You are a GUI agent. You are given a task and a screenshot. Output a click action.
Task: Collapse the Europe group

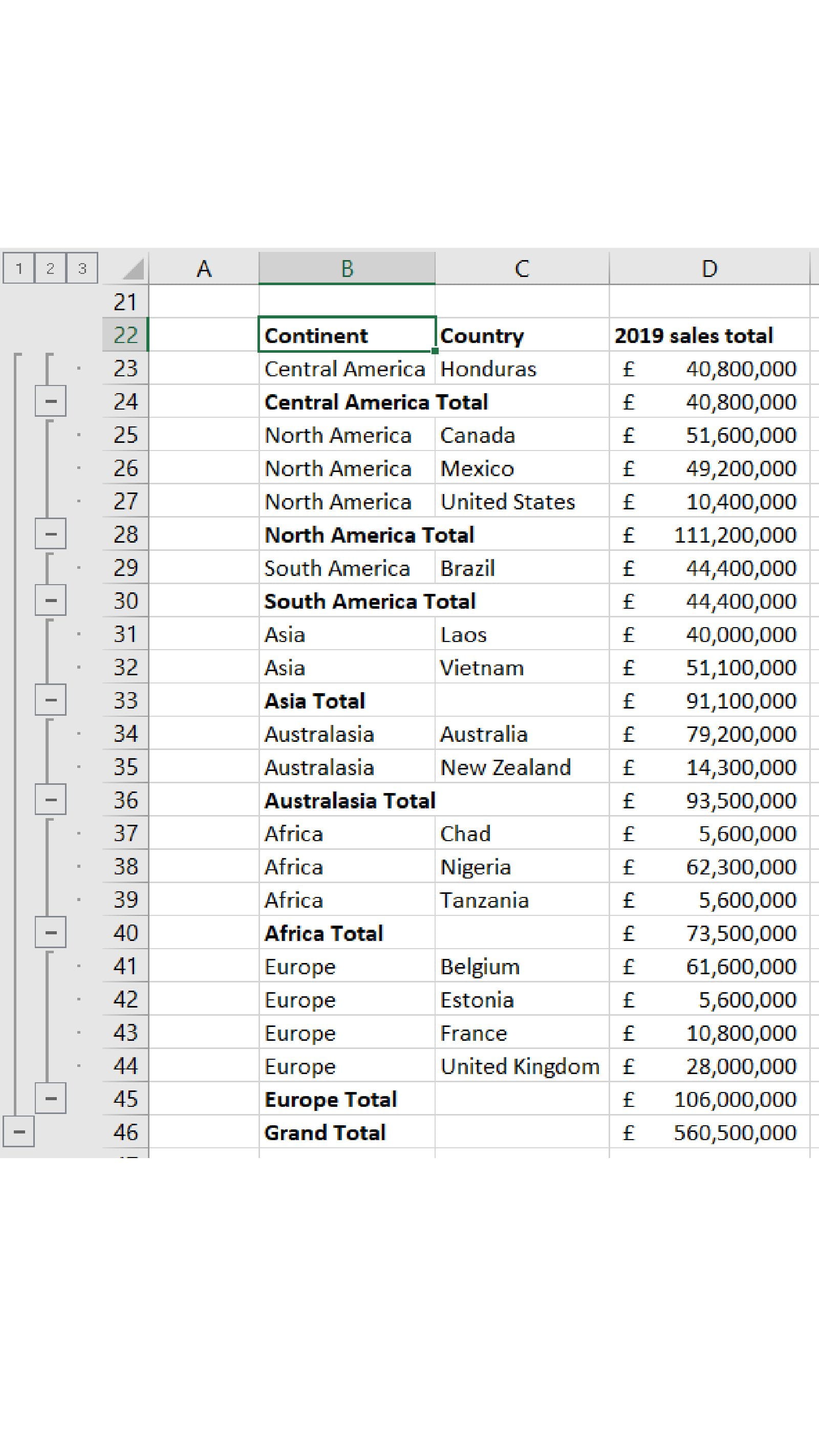click(50, 1099)
